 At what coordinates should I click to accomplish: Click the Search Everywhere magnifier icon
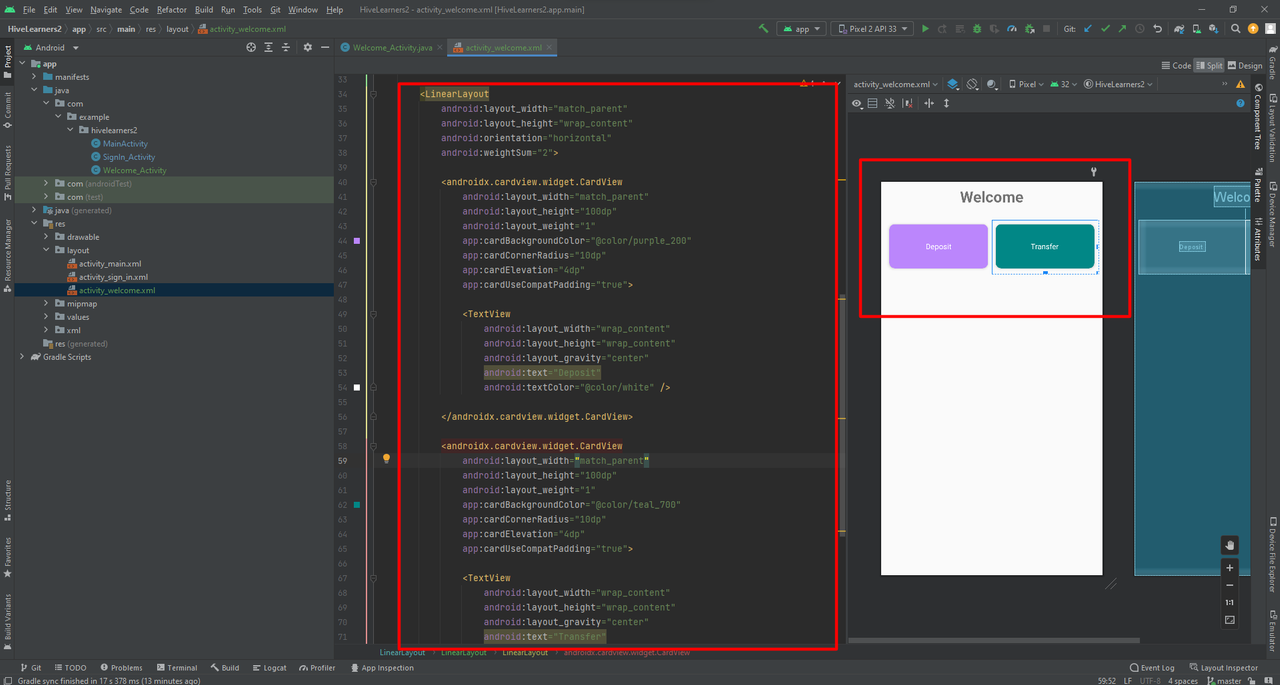coord(1235,29)
